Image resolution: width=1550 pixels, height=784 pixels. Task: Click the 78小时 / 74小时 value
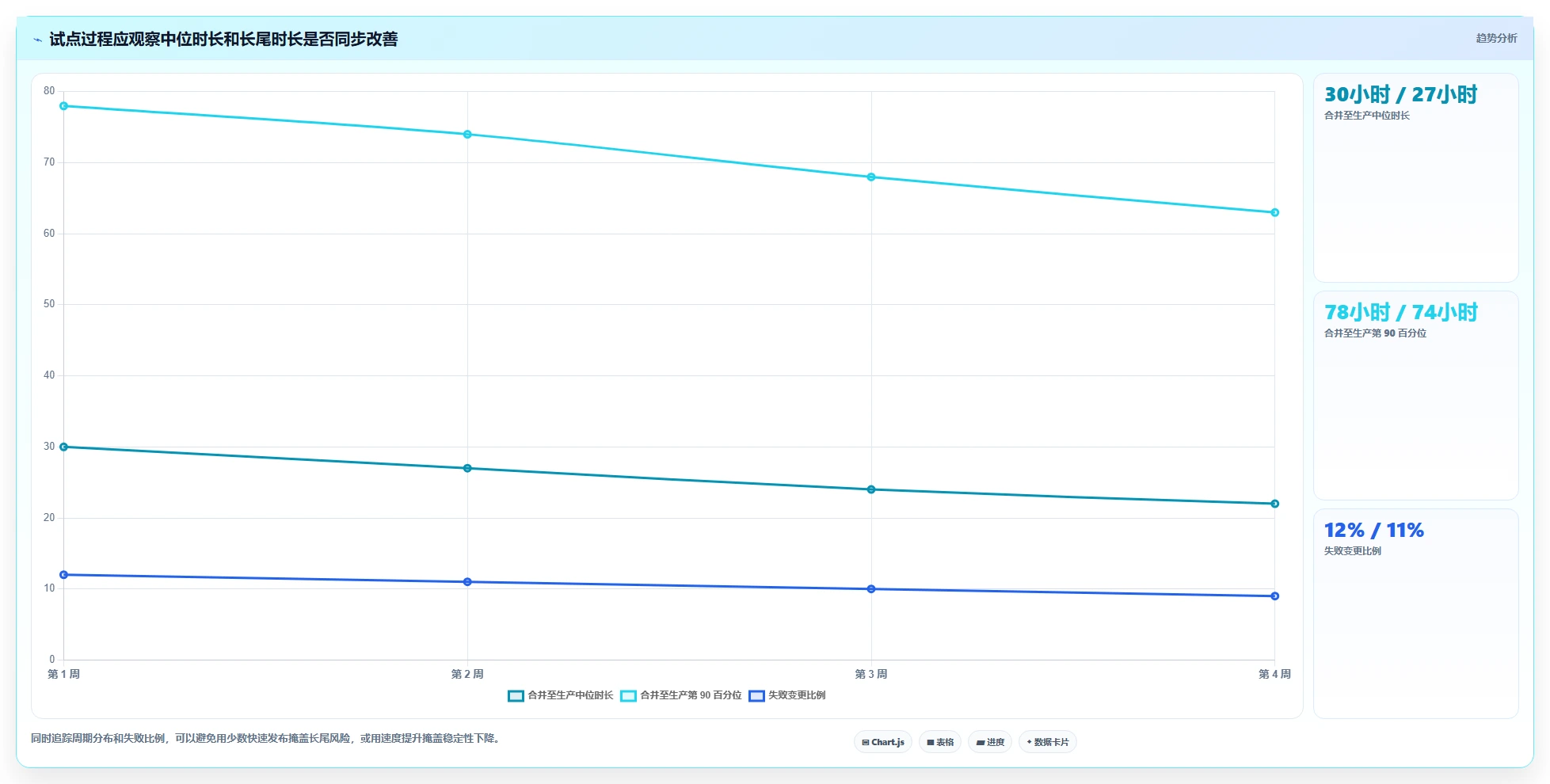[x=1400, y=313]
